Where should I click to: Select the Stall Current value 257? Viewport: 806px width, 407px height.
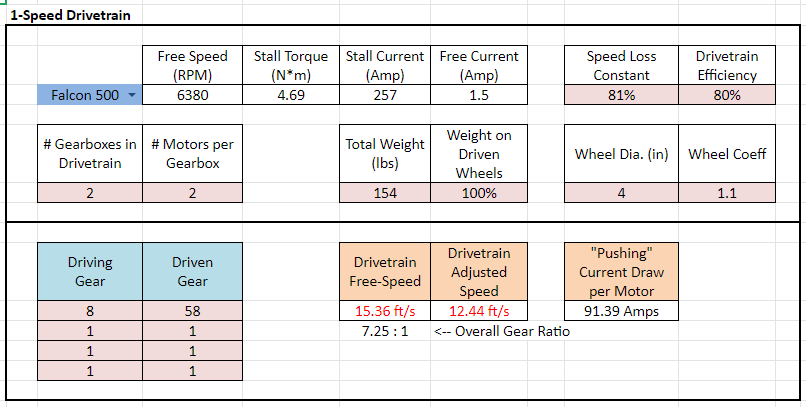385,96
